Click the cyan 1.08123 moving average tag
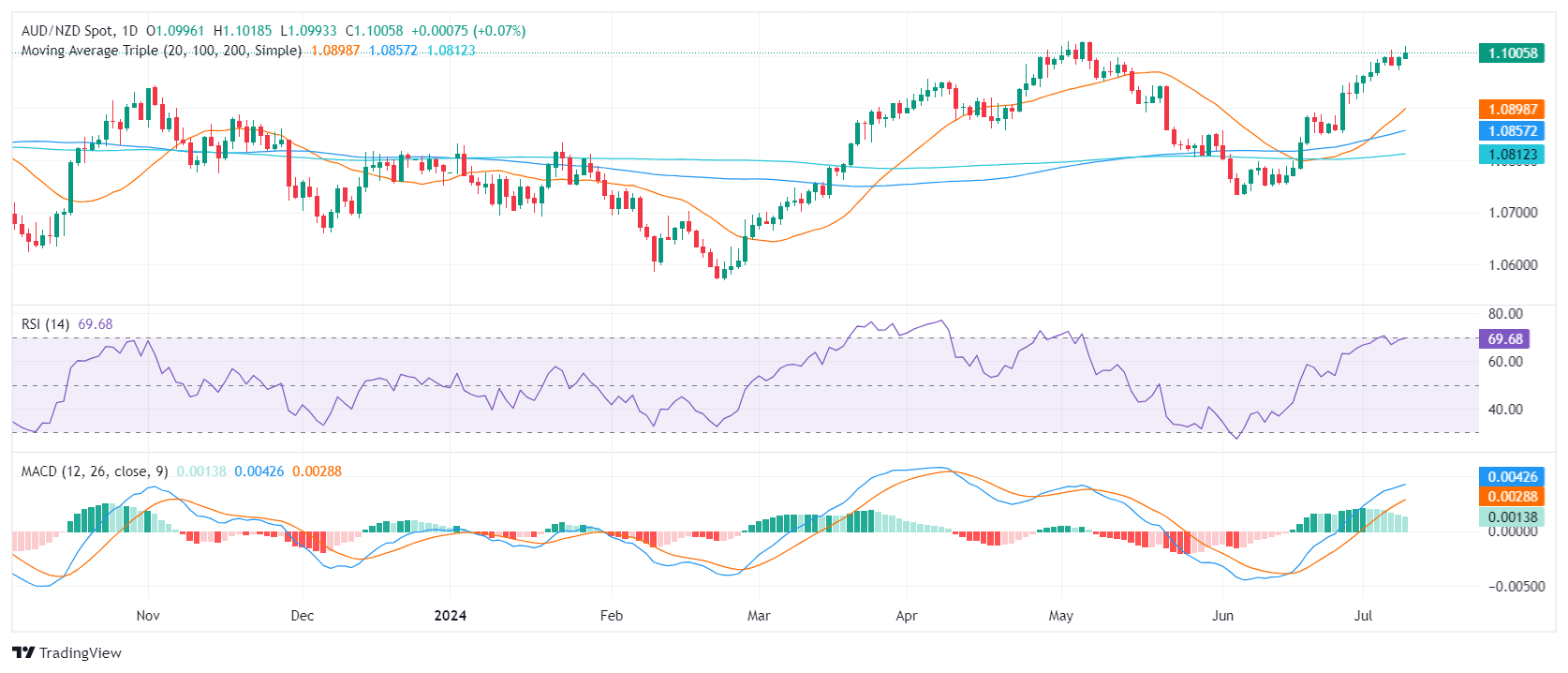 click(x=1513, y=154)
